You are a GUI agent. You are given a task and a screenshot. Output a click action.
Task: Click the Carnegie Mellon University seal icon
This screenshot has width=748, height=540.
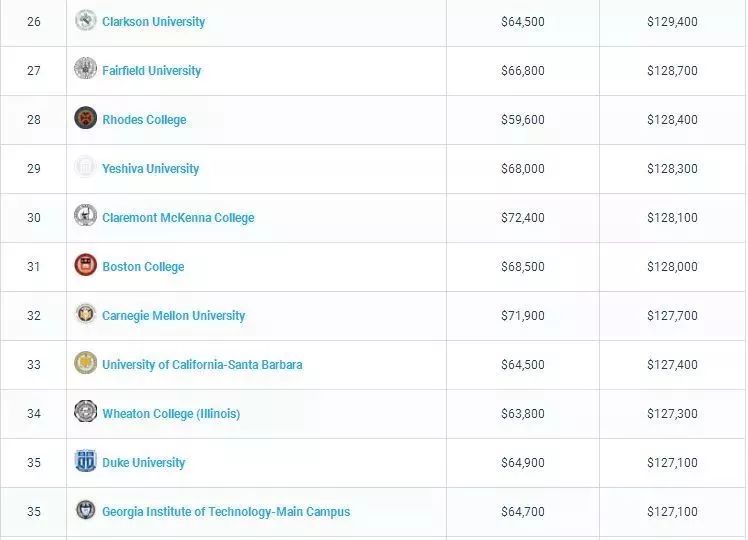click(x=85, y=314)
